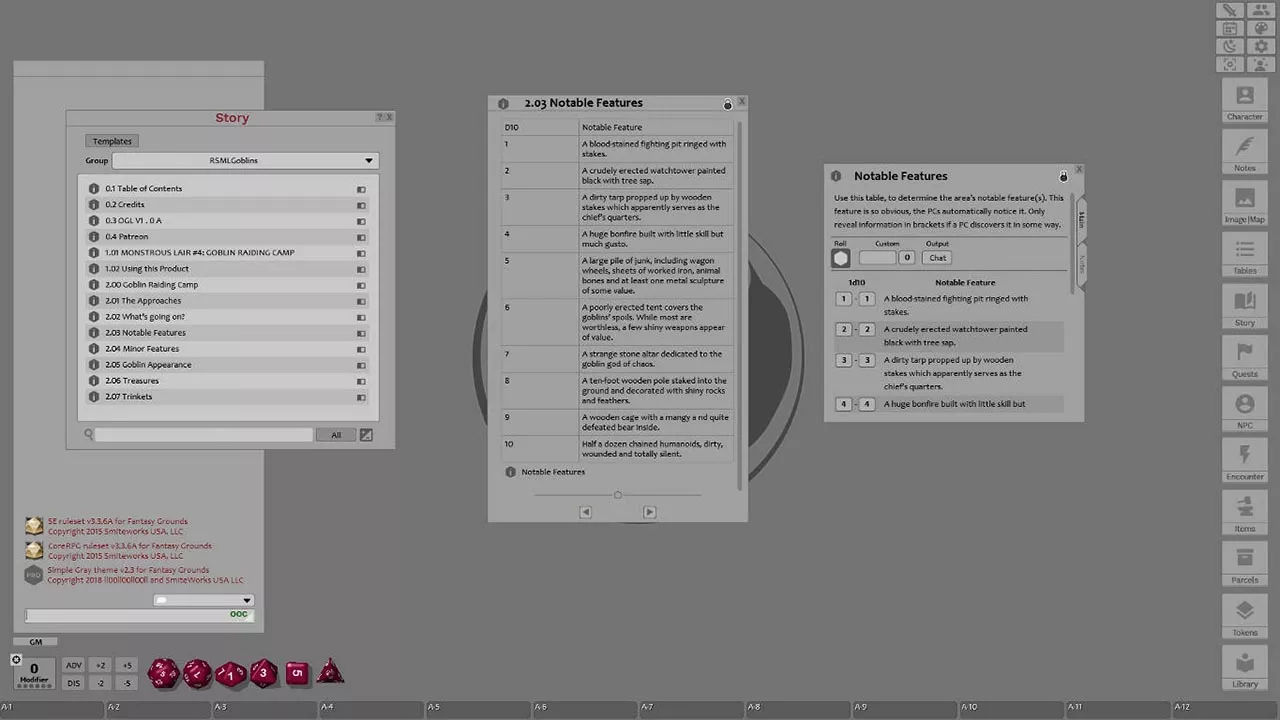
Task: Click the Notable Features link icon at story bottom
Action: [x=510, y=472]
